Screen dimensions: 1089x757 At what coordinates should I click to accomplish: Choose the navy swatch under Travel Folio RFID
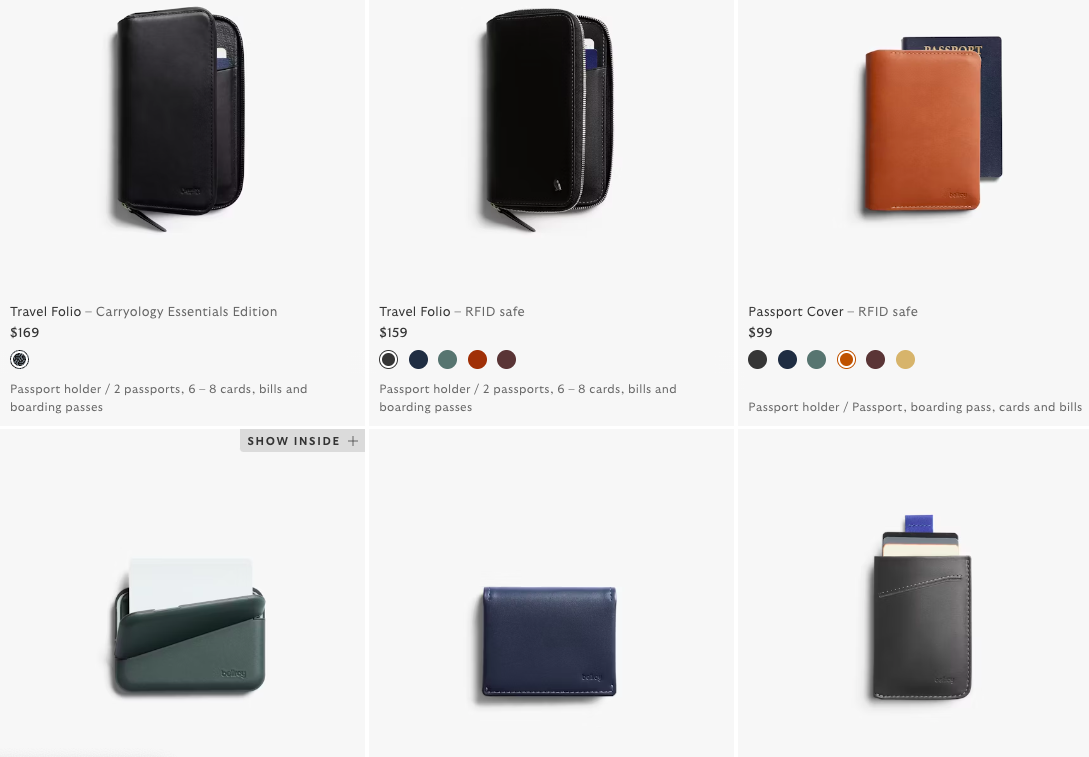click(418, 360)
